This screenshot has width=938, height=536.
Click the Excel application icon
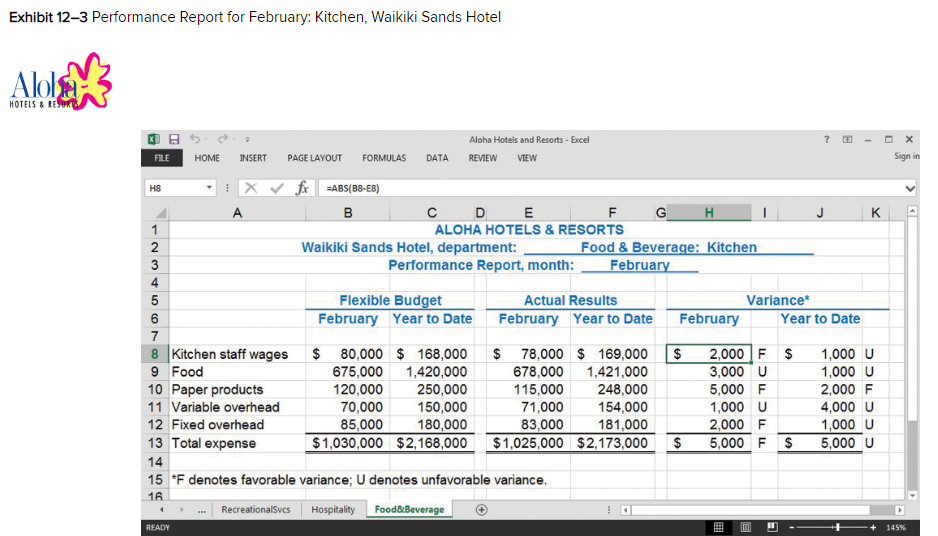[x=154, y=139]
